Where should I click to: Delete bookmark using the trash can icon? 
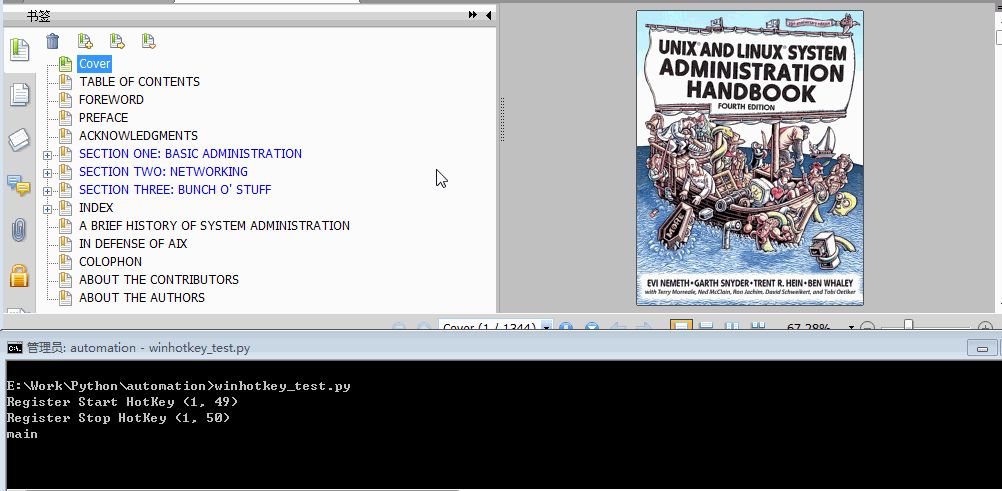pos(52,42)
